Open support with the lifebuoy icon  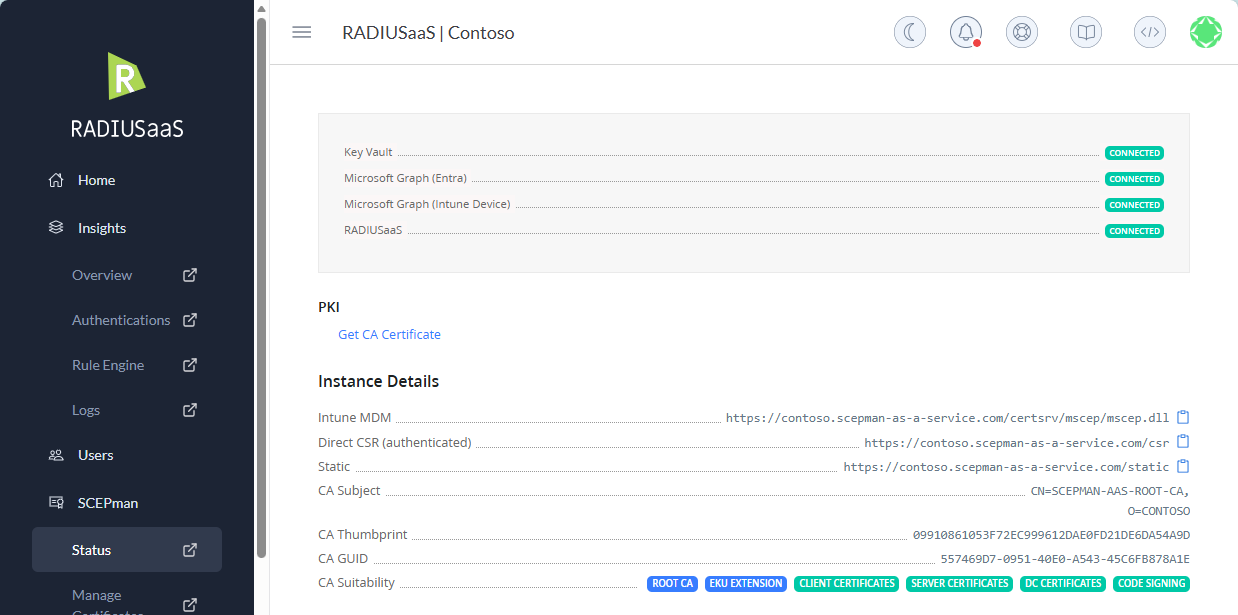pos(1021,31)
